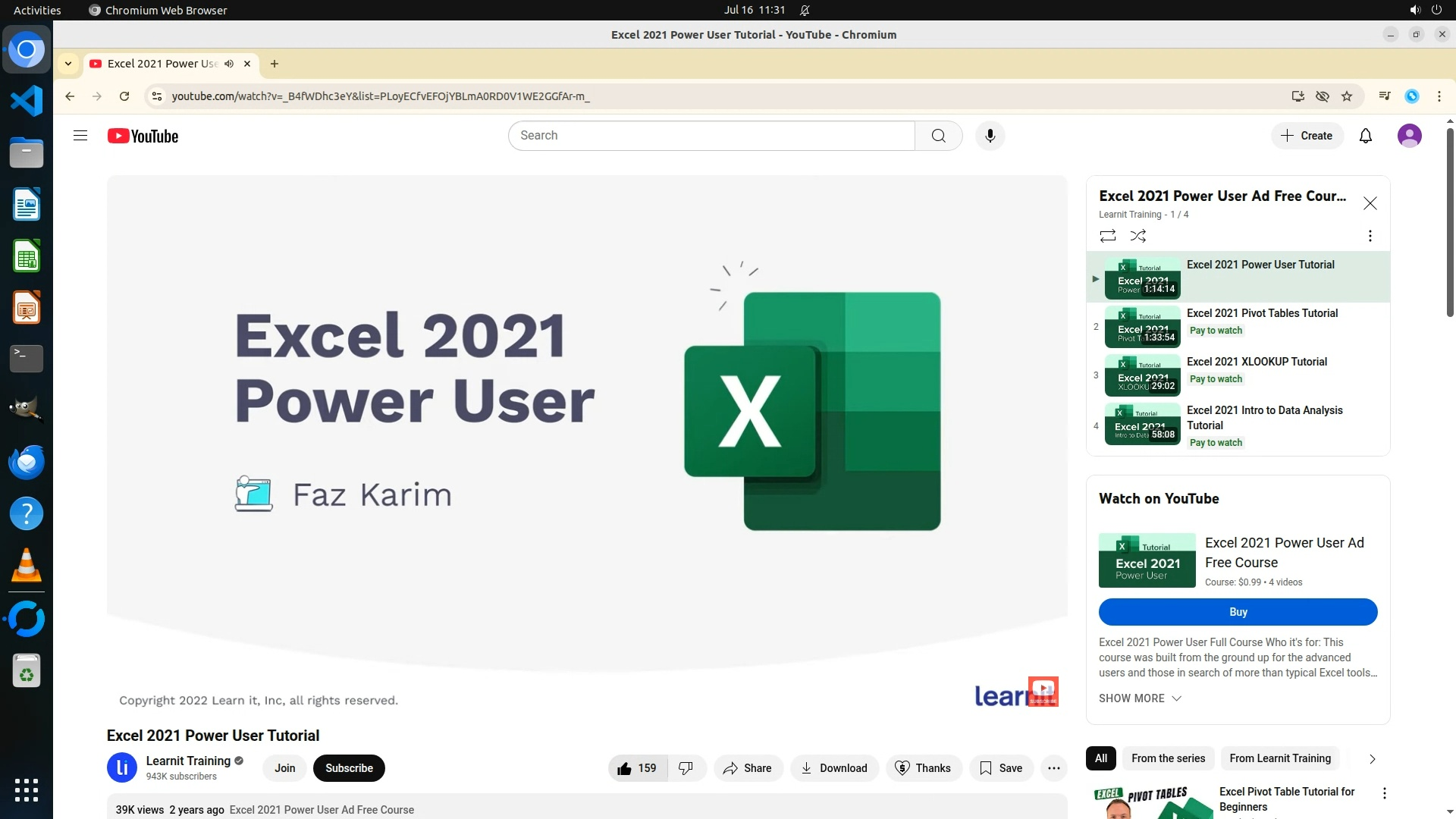Dislike the video with thumbs down

click(x=686, y=768)
